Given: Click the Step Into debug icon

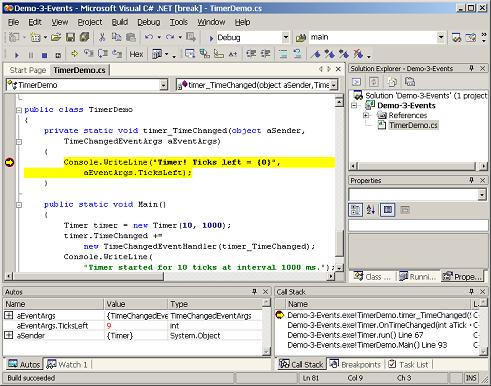Looking at the screenshot, I should 88,54.
